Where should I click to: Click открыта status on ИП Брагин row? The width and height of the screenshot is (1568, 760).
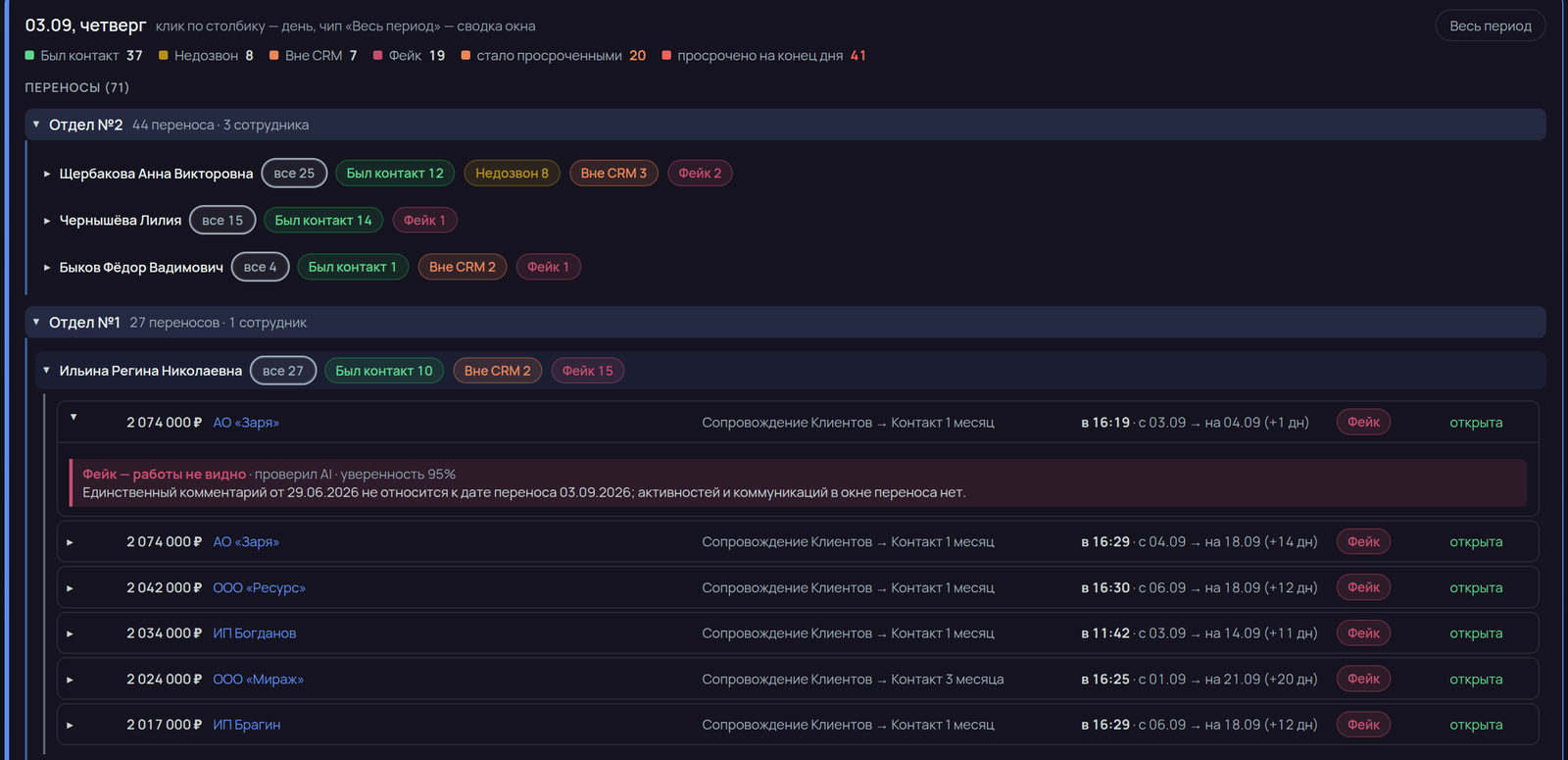tap(1476, 725)
